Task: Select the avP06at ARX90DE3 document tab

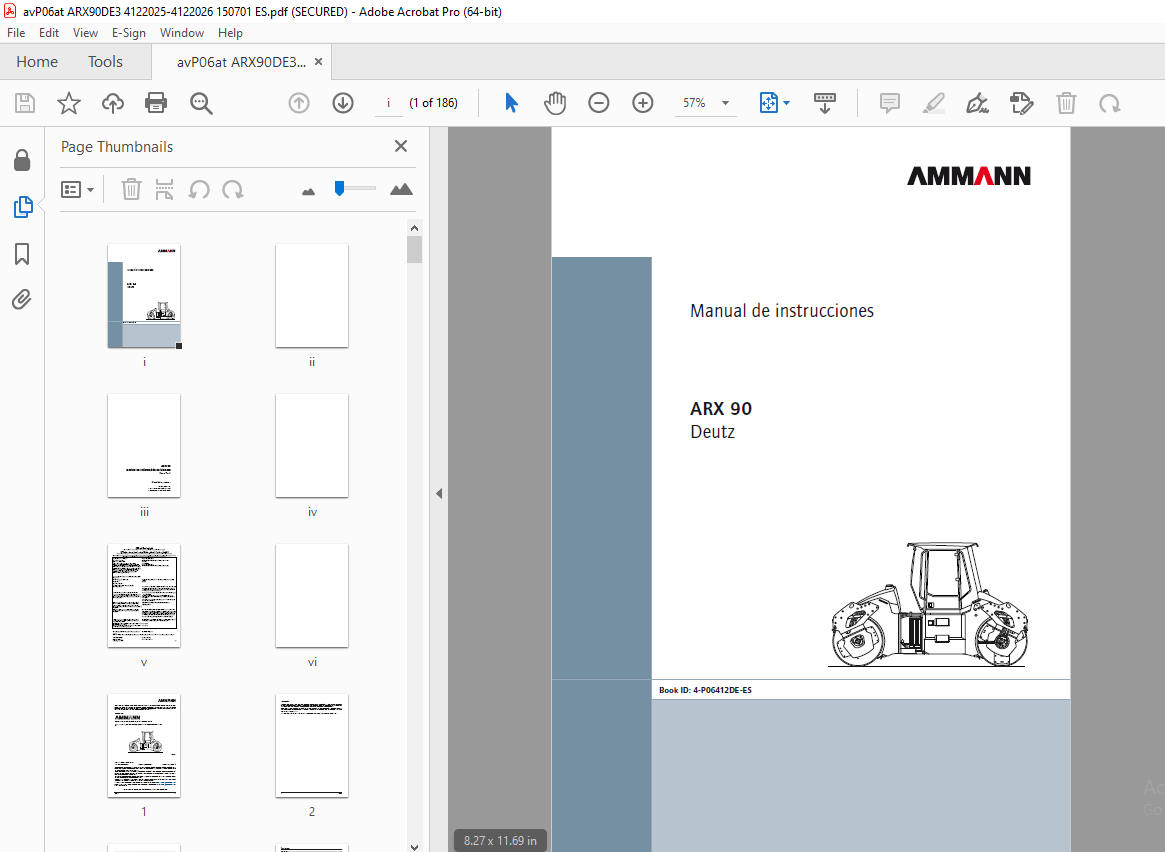Action: pos(241,62)
